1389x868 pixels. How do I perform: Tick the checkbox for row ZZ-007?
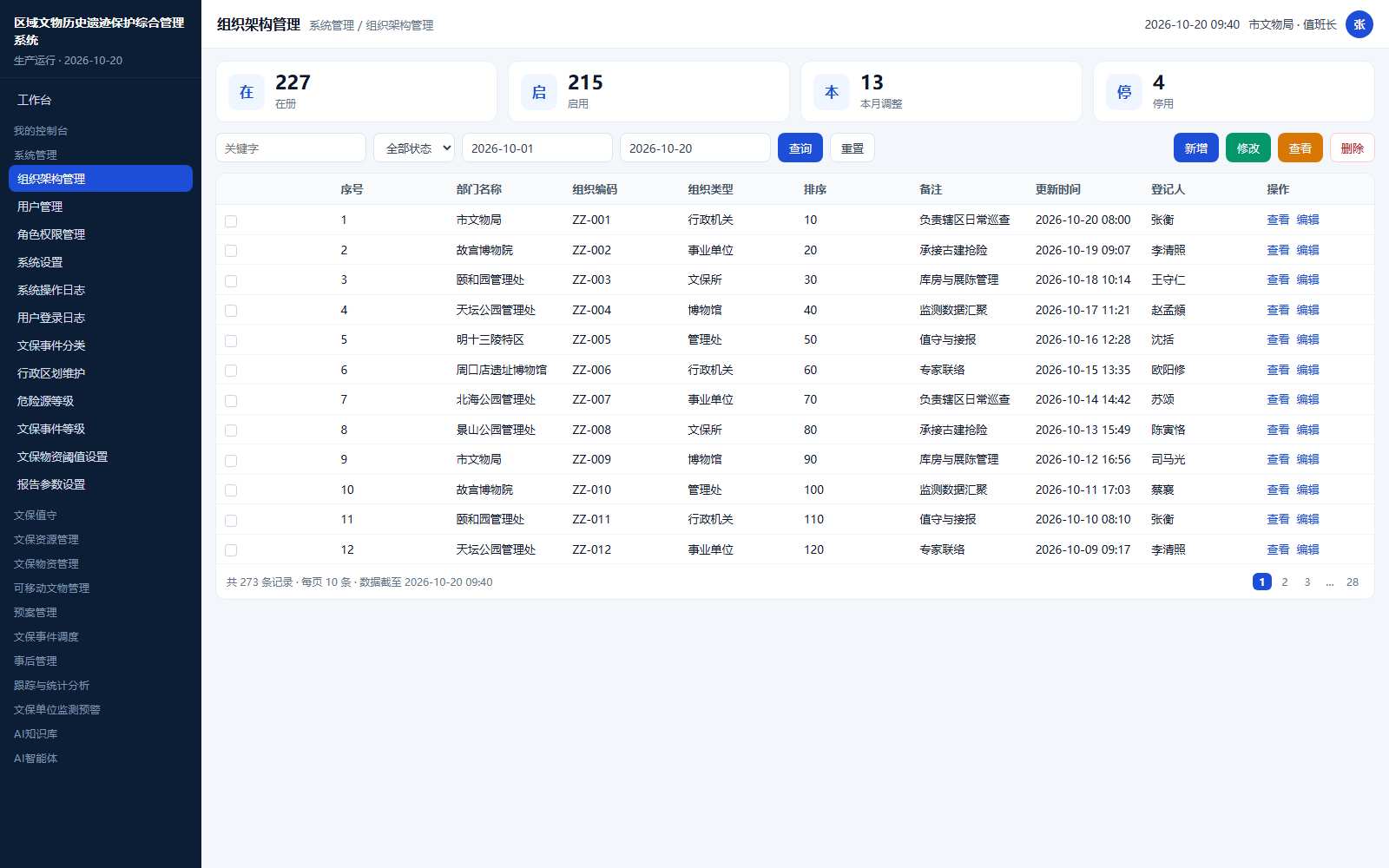[x=231, y=400]
